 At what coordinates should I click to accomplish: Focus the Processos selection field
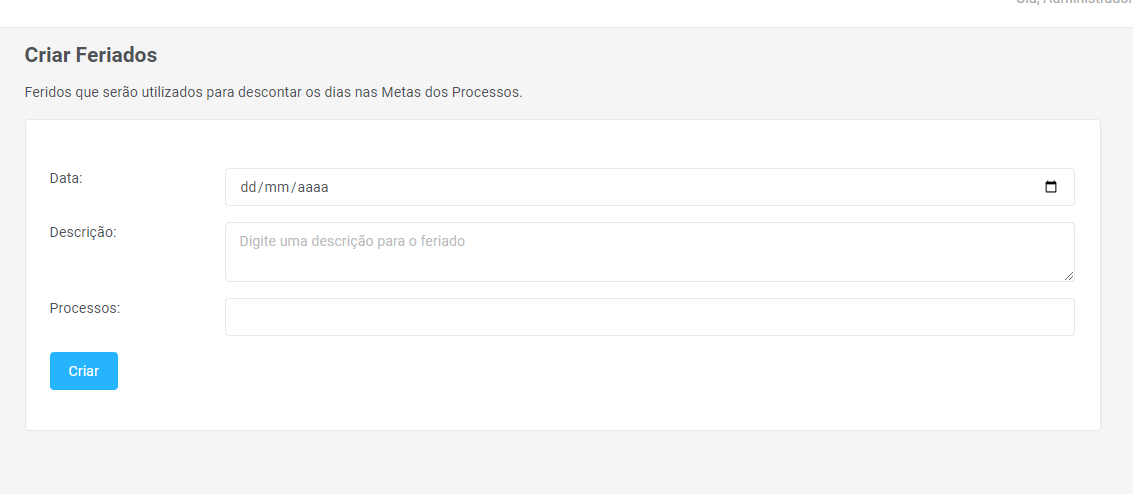[x=649, y=317]
